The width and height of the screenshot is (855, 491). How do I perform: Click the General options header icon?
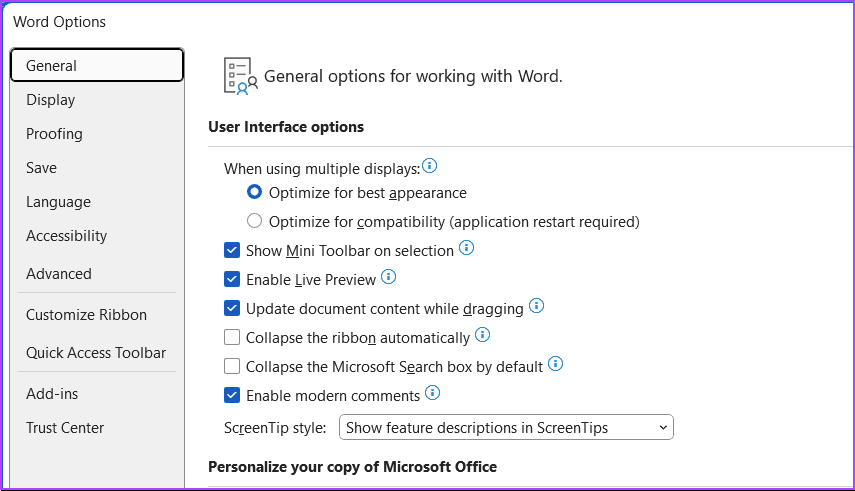(x=240, y=76)
